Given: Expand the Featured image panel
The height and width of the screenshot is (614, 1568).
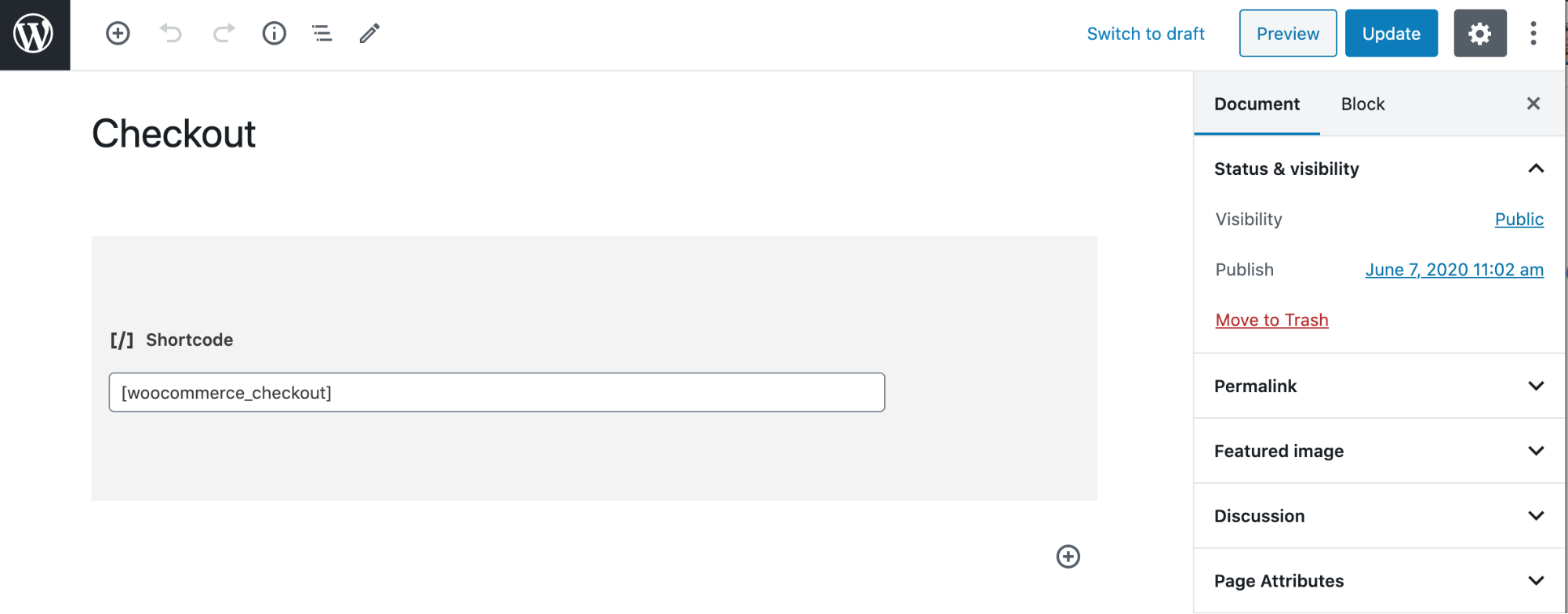Looking at the screenshot, I should [x=1535, y=451].
